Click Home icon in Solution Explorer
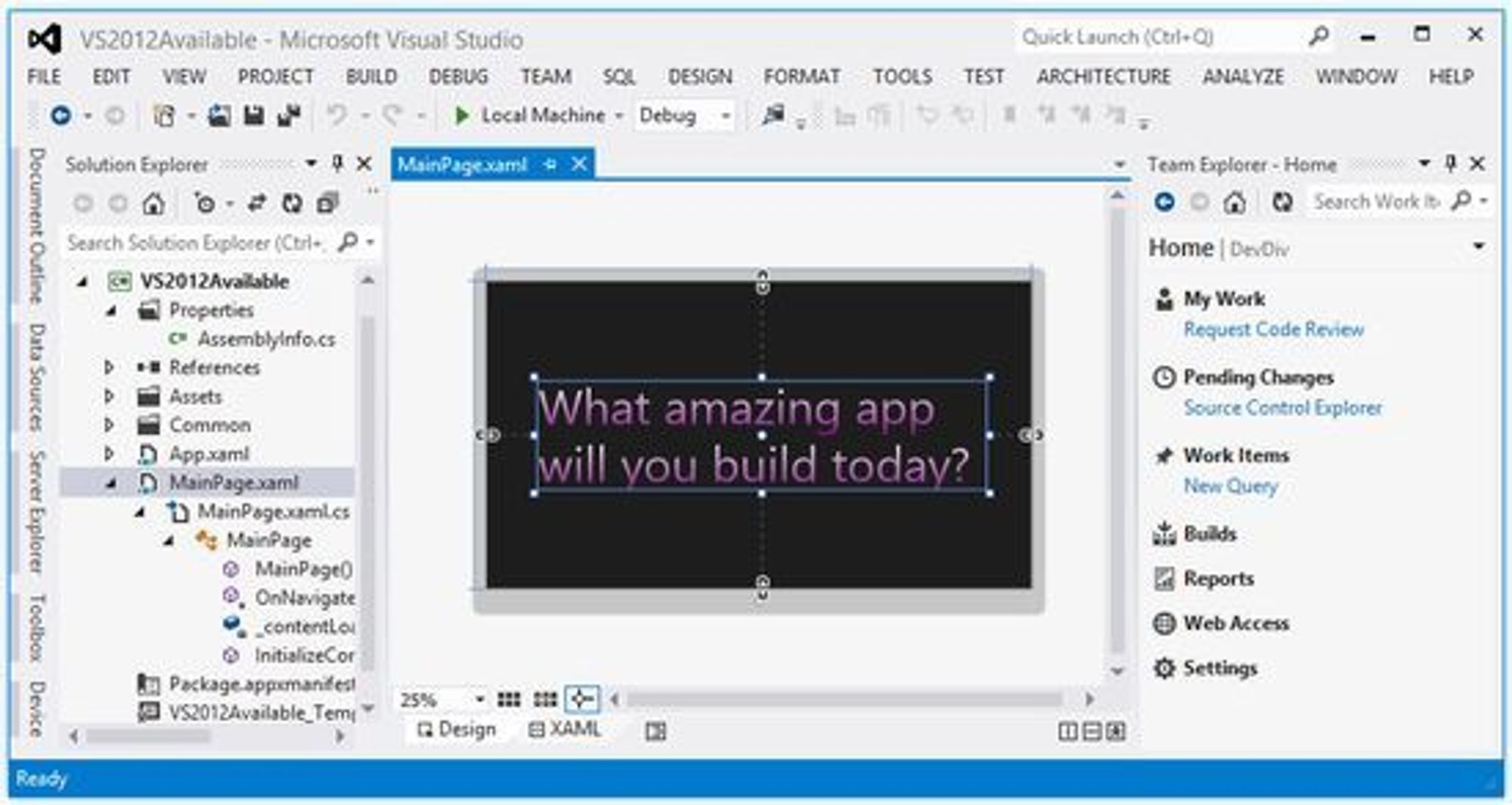The height and width of the screenshot is (805, 1512). (x=153, y=203)
